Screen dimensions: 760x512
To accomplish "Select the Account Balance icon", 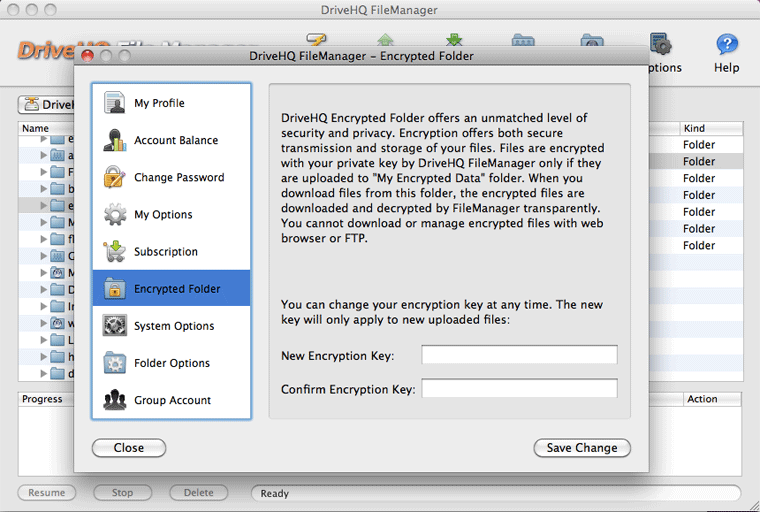I will (x=114, y=140).
